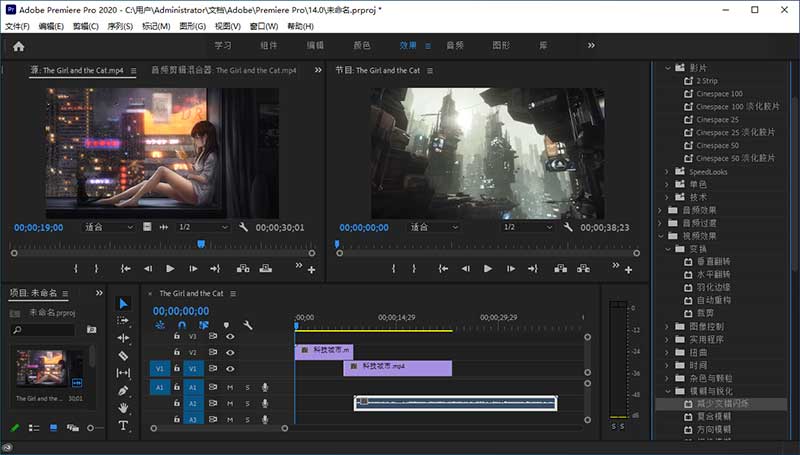
Task: Select the Track Select Forward tool
Action: (123, 320)
